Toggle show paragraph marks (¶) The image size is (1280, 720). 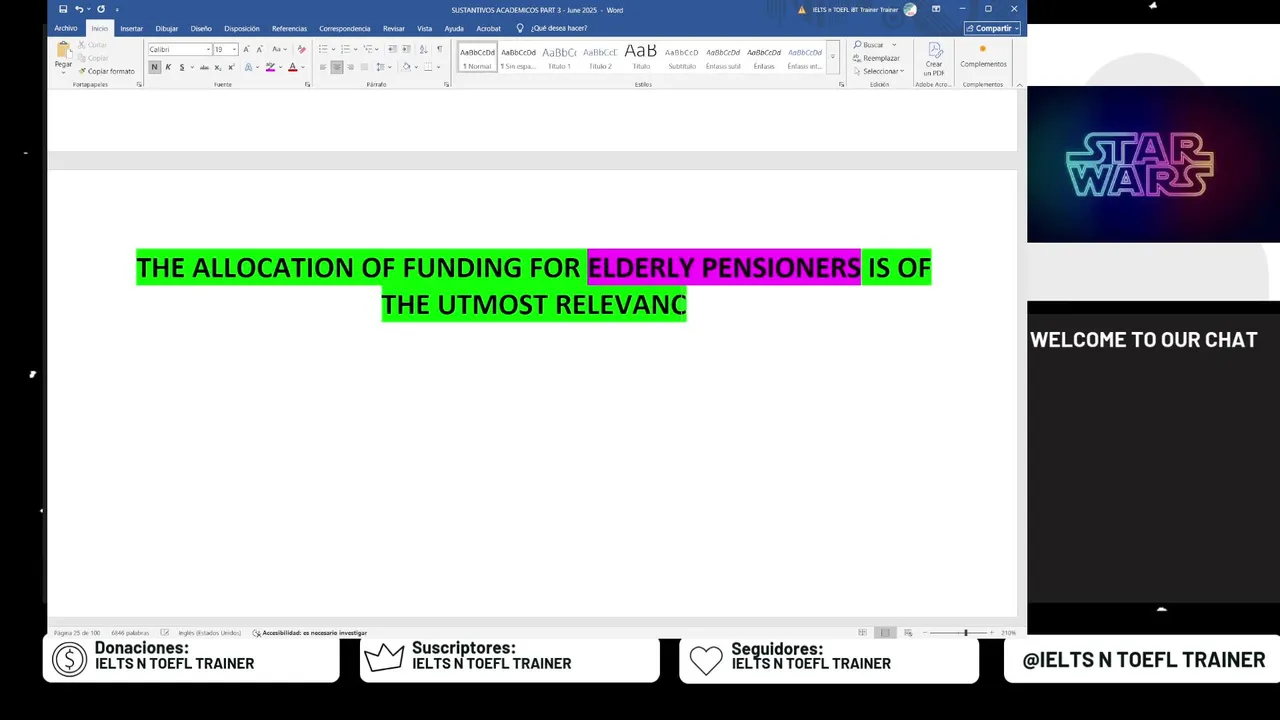pos(439,49)
